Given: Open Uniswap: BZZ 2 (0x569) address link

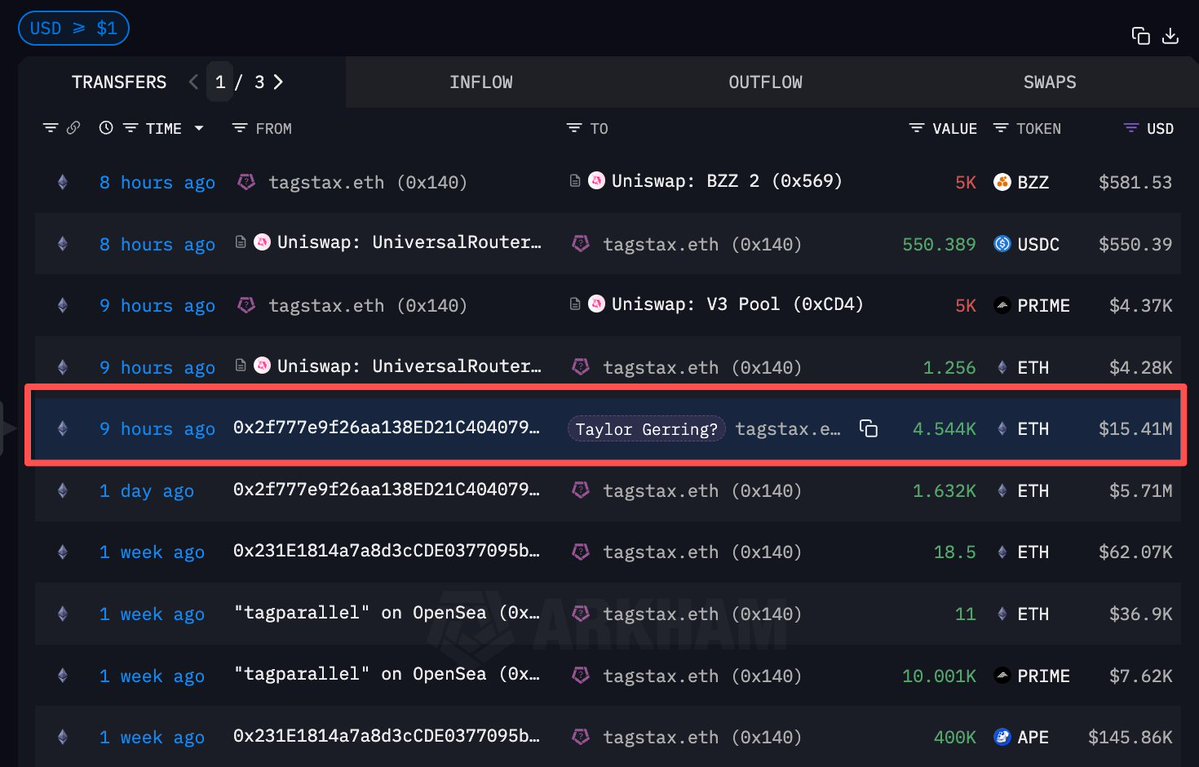Looking at the screenshot, I should (x=726, y=181).
